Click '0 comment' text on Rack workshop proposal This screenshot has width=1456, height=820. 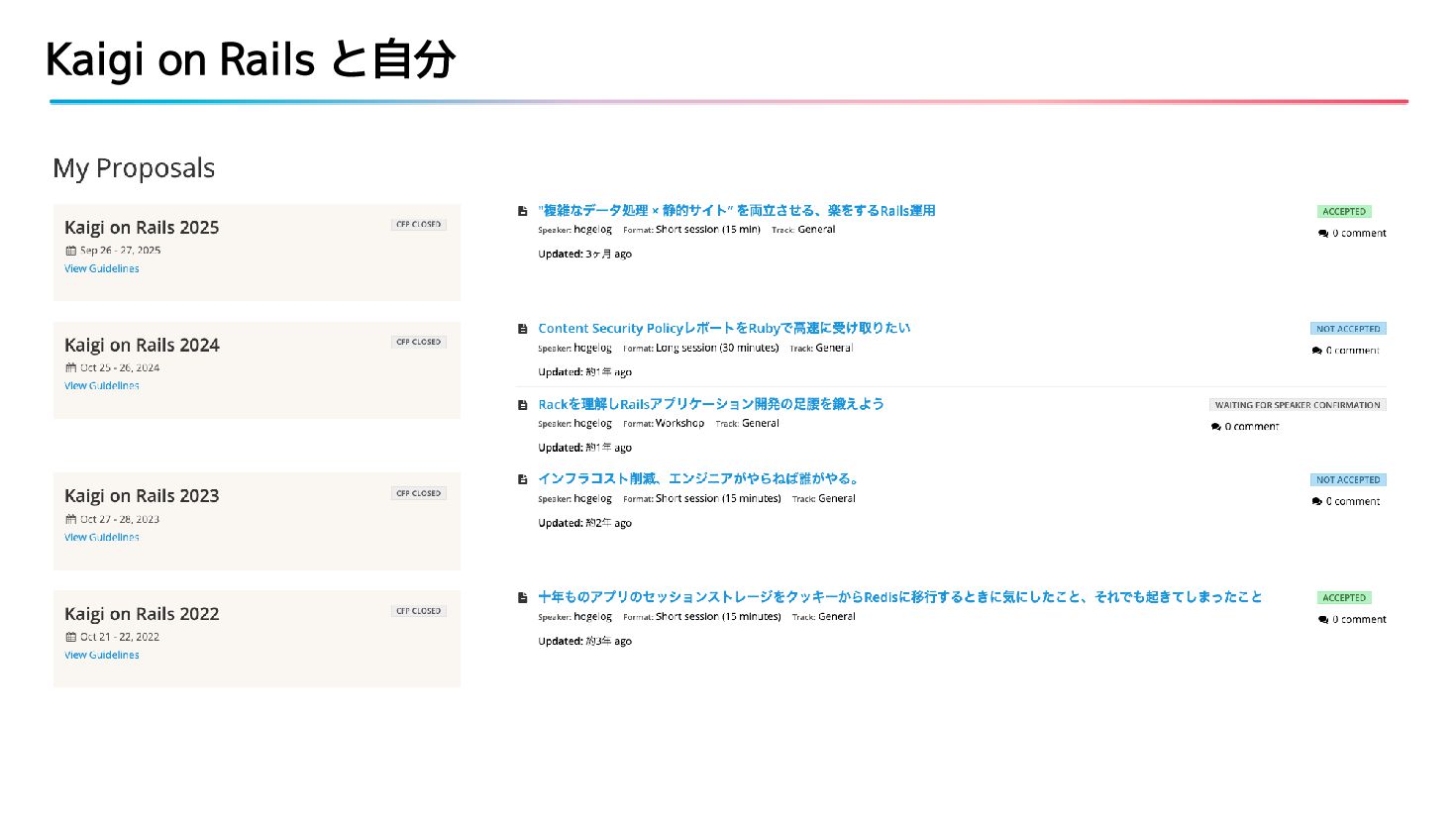coord(1252,427)
